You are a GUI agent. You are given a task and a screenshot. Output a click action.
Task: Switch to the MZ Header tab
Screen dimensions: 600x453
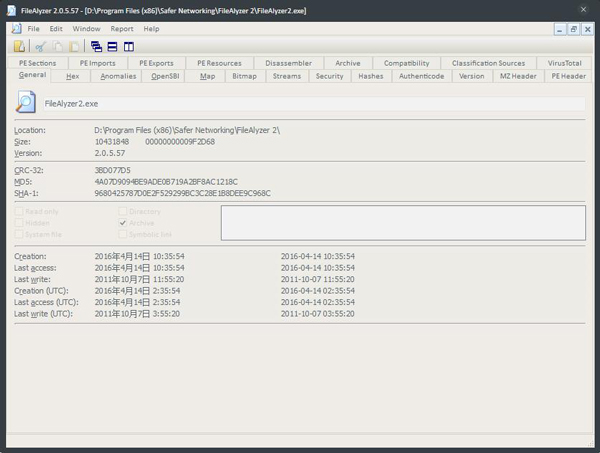(x=518, y=76)
